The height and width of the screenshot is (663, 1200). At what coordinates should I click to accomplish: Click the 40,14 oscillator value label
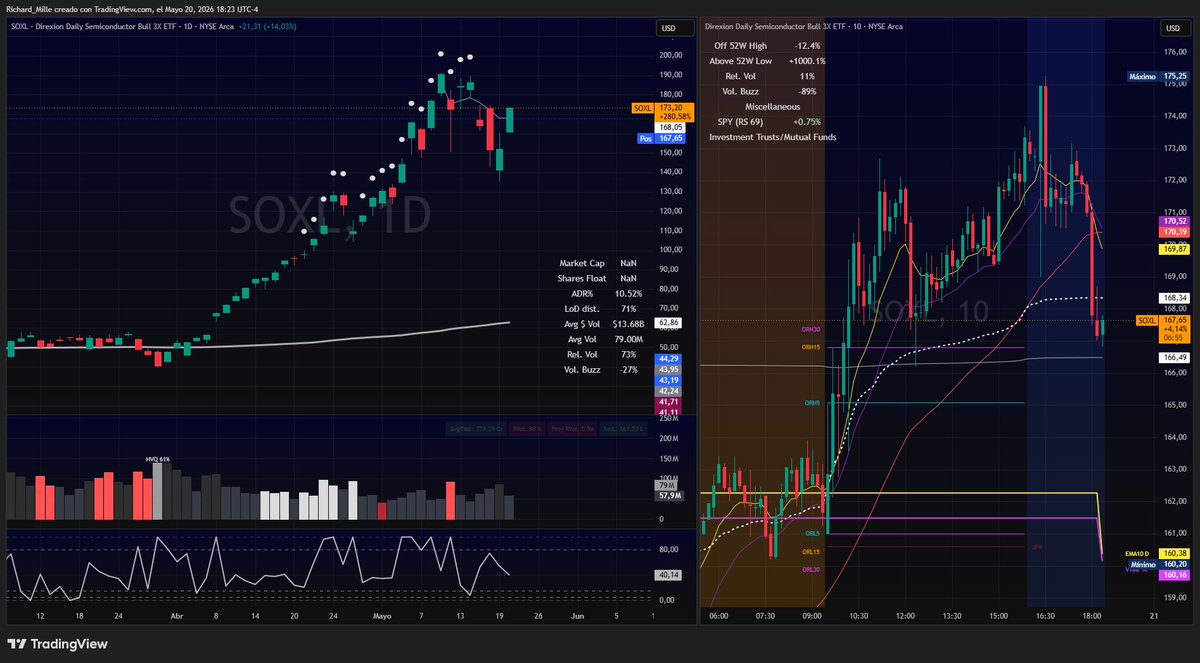click(x=668, y=575)
